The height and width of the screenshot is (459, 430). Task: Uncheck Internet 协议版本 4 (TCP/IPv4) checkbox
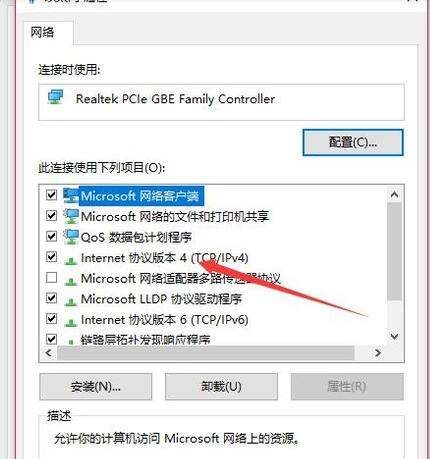click(51, 257)
